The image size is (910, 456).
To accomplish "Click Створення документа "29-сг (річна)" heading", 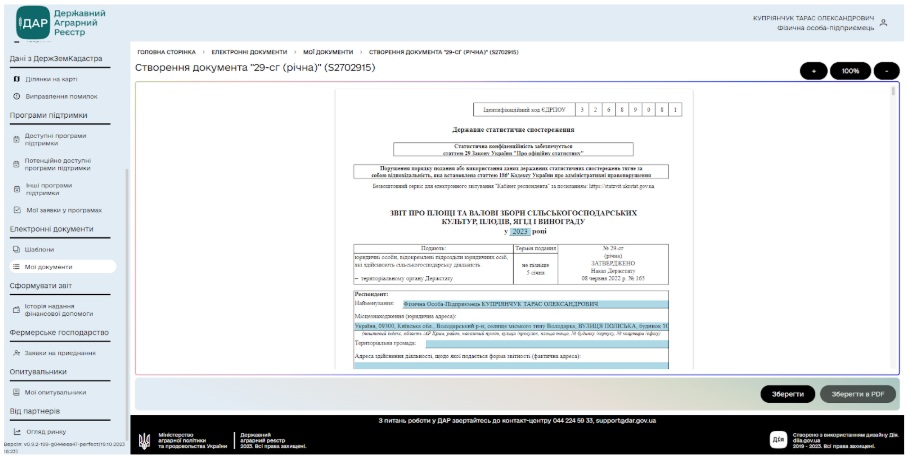I will (x=255, y=68).
